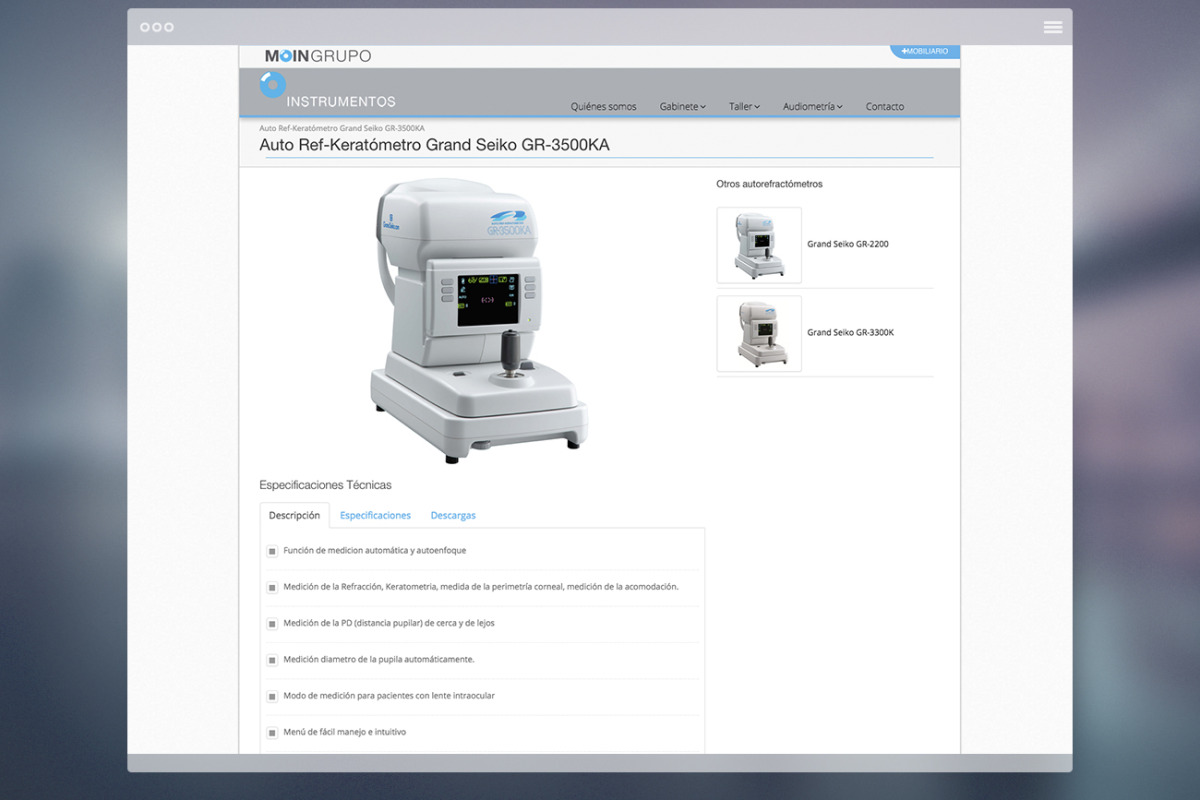The height and width of the screenshot is (800, 1200).
Task: Click text Función de medicion automática y autoenfoque
Action: point(374,550)
